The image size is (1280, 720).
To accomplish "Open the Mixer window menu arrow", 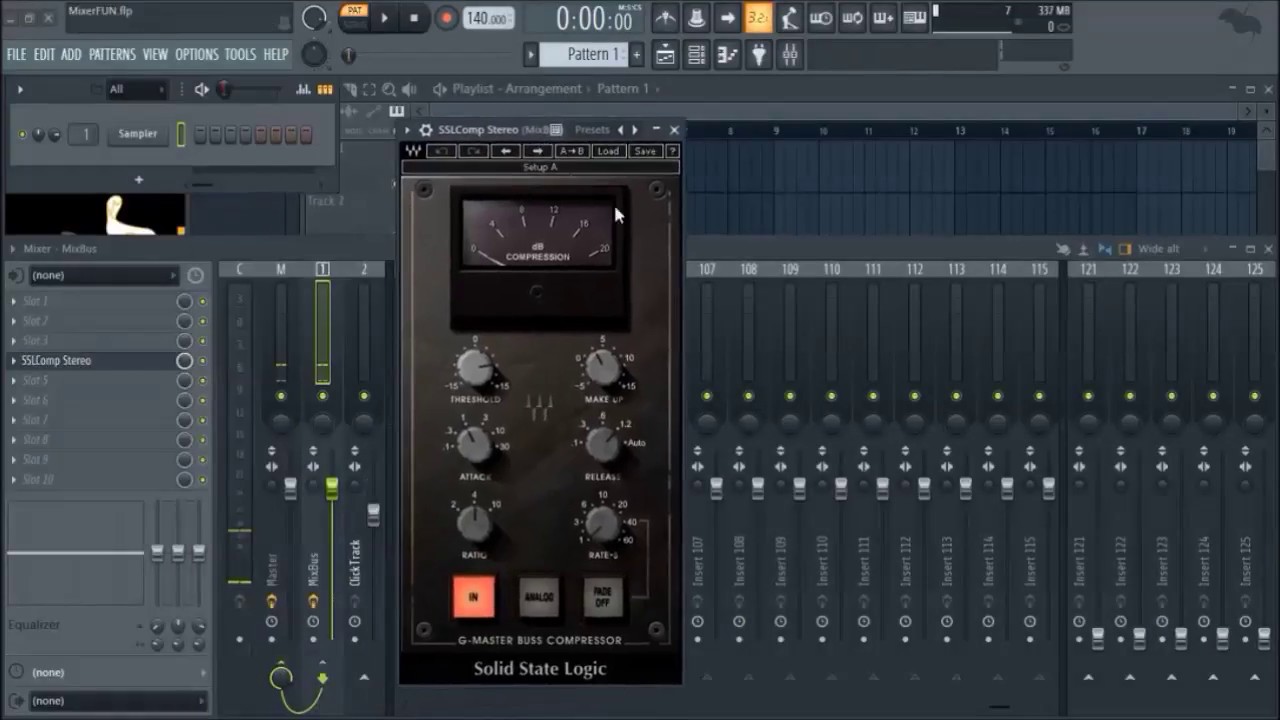I will point(12,249).
